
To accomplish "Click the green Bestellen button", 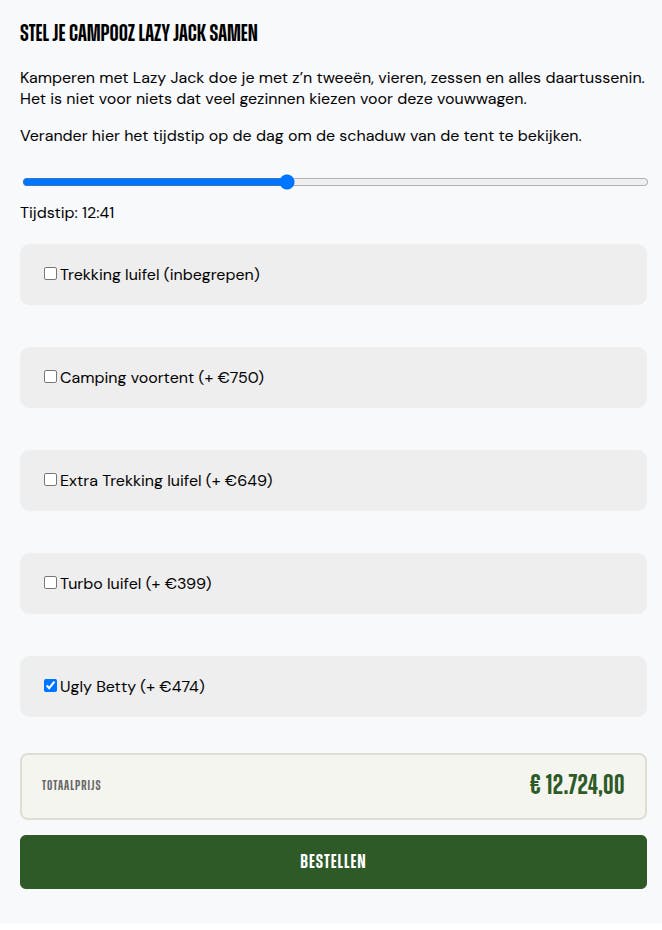I will pyautogui.click(x=333, y=862).
